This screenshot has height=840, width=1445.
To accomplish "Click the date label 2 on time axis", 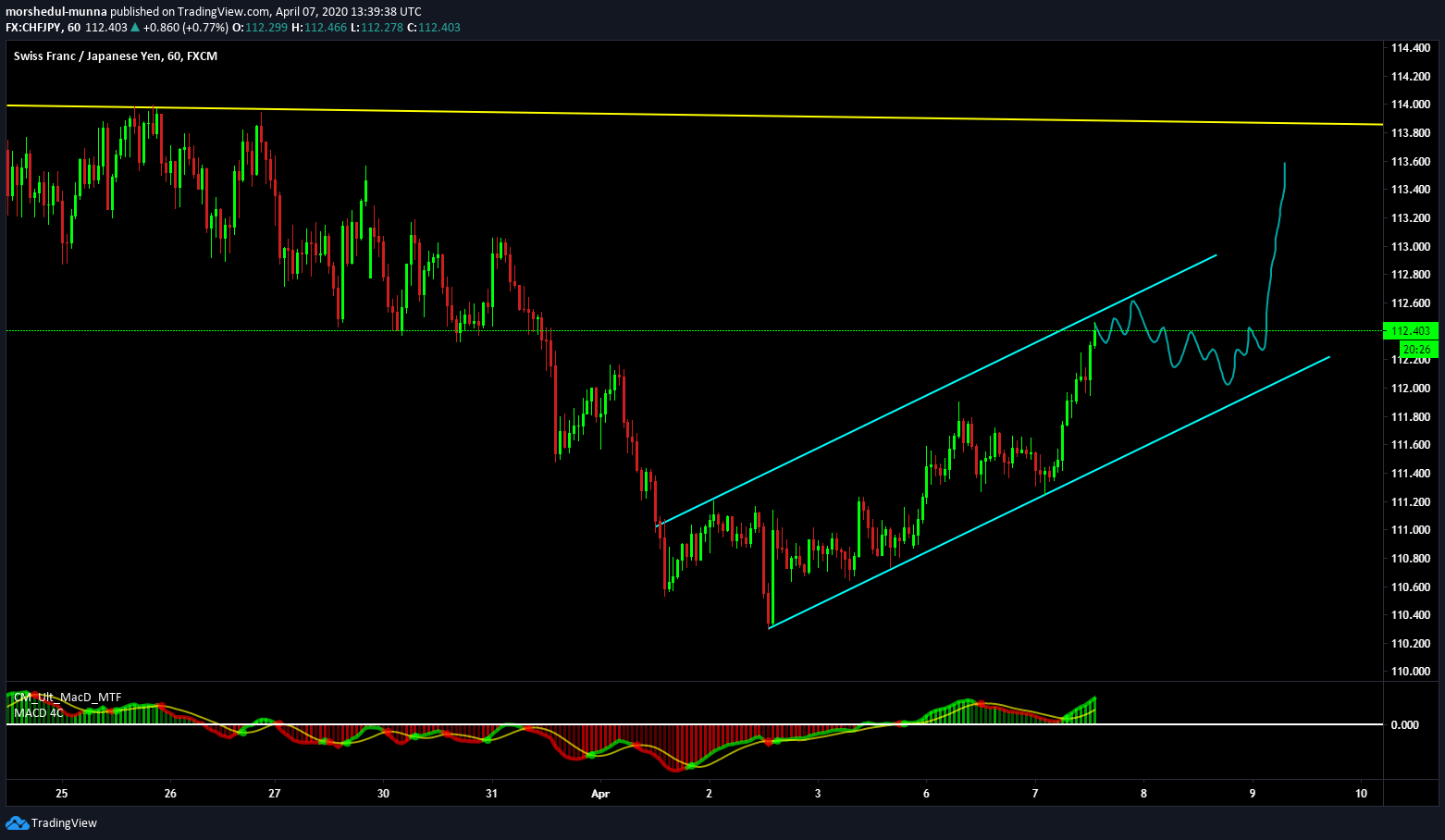I will tap(710, 794).
